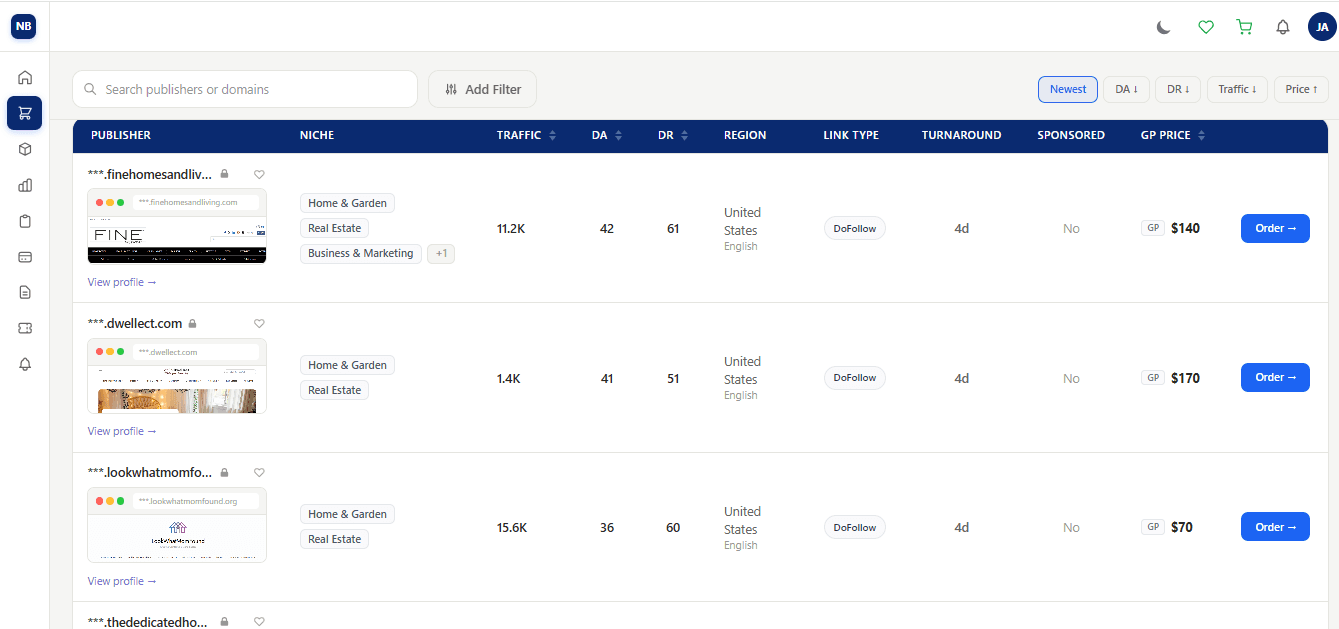
Task: Click the lock icon beside lookwhatmomfound
Action: pyautogui.click(x=224, y=472)
